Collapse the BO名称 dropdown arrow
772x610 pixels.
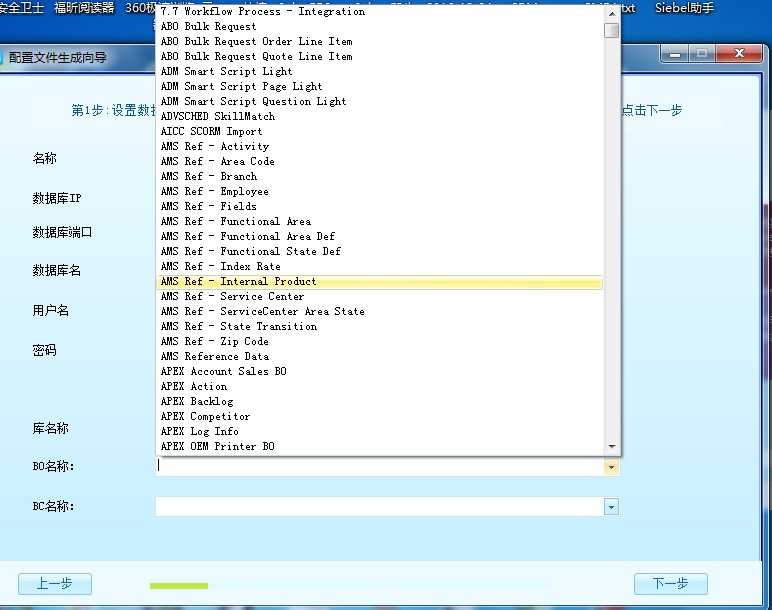[x=611, y=467]
